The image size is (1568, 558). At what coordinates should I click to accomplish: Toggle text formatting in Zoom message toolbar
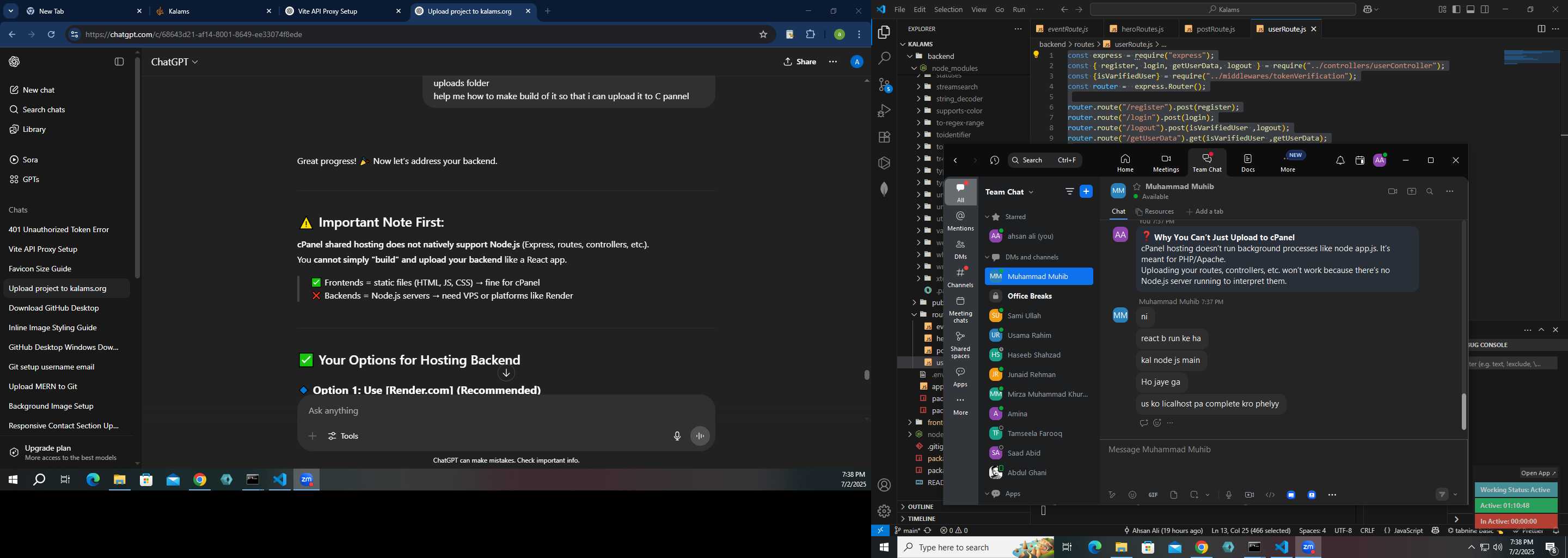pos(1111,495)
